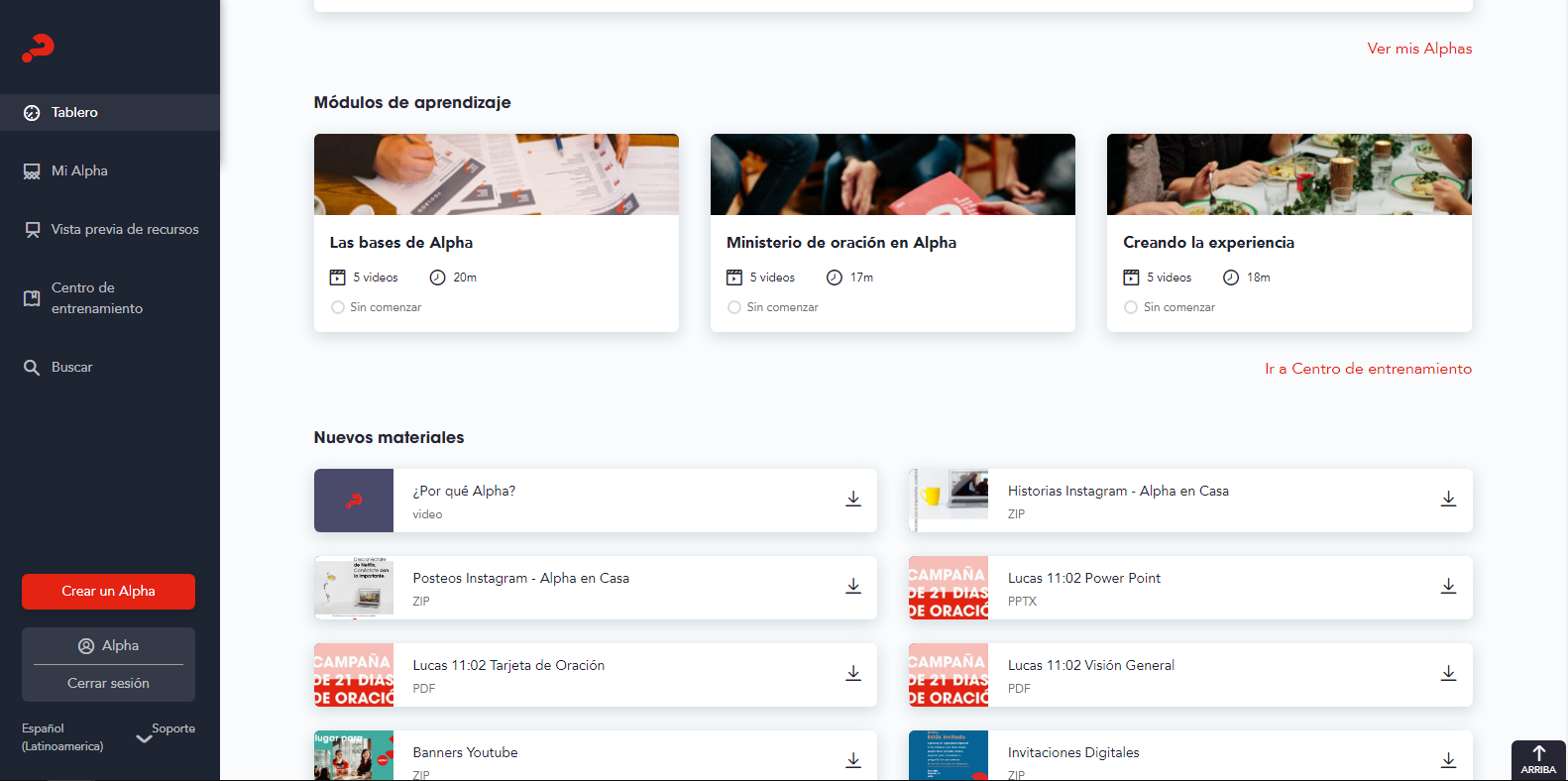Download Invitaciones Digitales file
This screenshot has height=781, width=1568.
pyautogui.click(x=1448, y=760)
